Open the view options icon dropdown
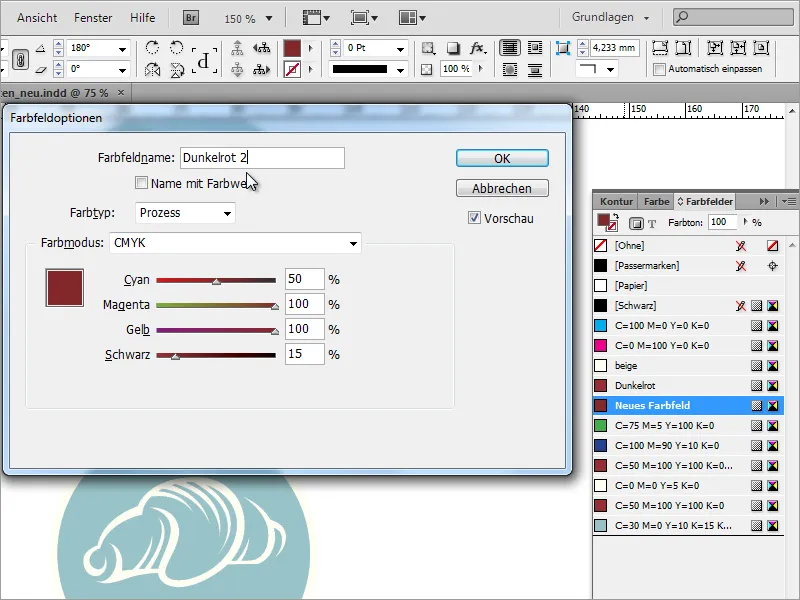This screenshot has width=800, height=600. [x=316, y=18]
